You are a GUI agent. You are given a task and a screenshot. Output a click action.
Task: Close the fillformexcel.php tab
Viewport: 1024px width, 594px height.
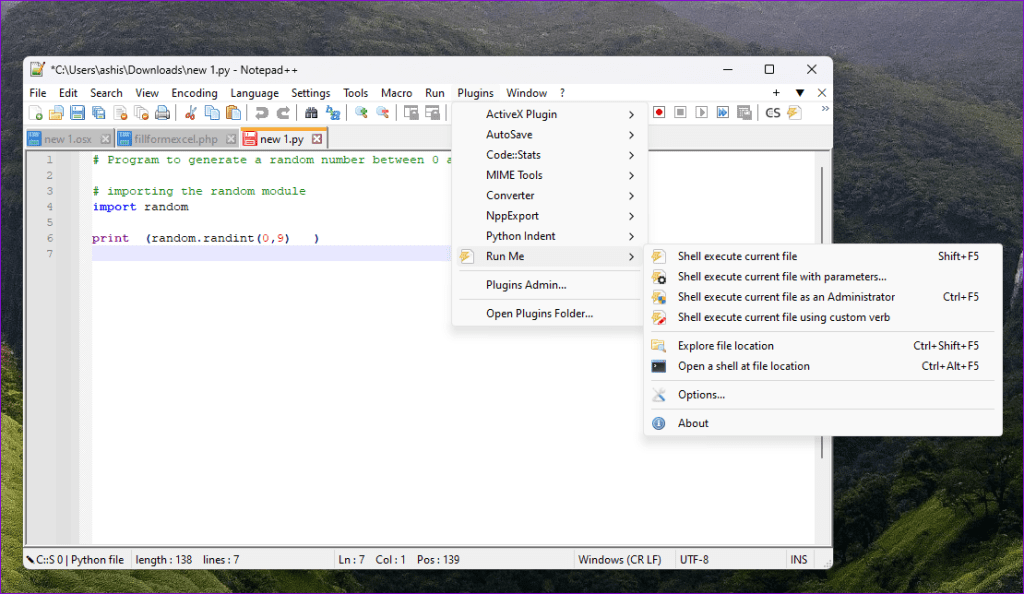tap(231, 139)
